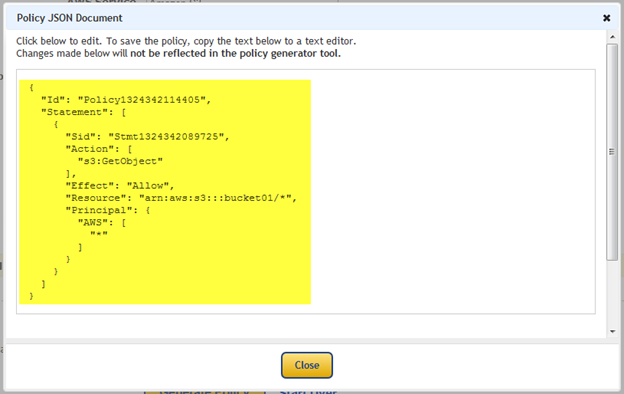
Task: Click the "*" principal value
Action: pyautogui.click(x=99, y=234)
